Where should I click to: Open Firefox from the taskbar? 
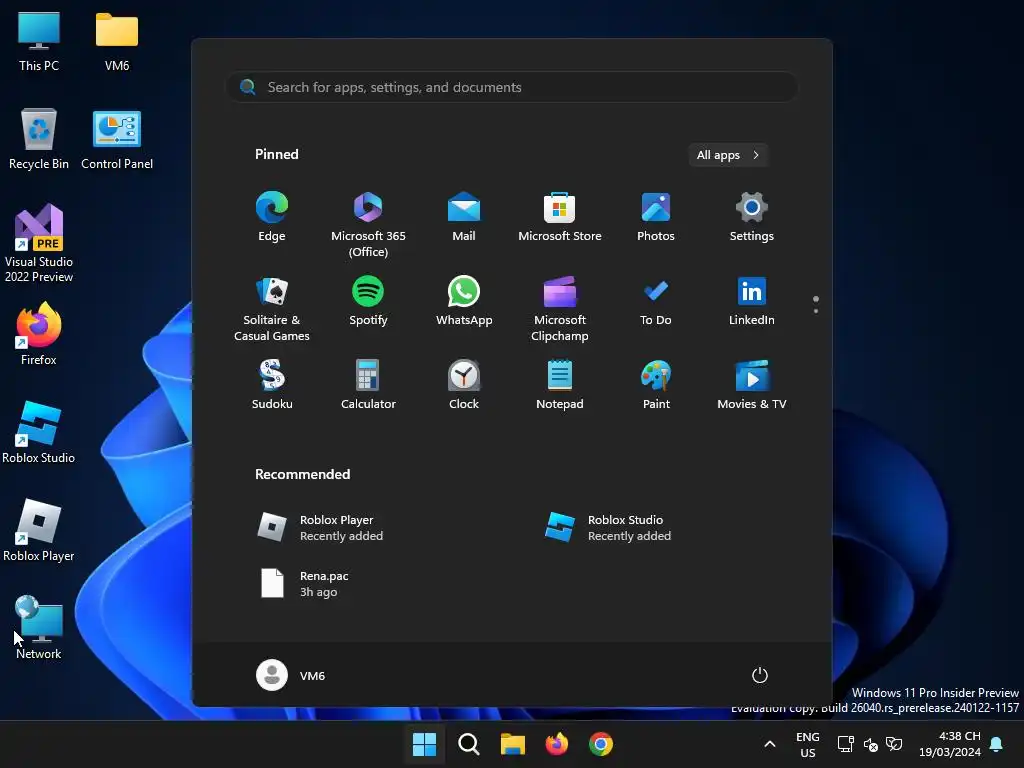pos(556,744)
